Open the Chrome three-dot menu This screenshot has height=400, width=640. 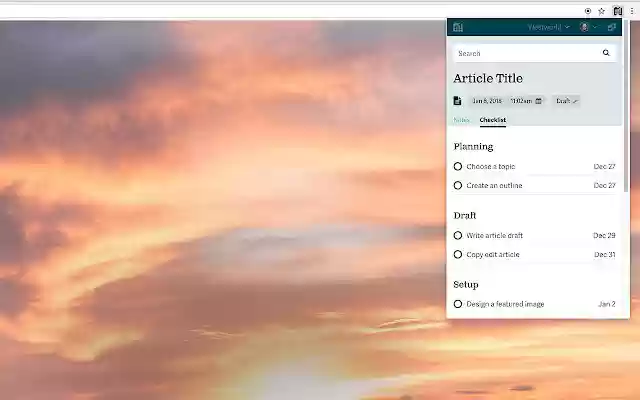coord(632,11)
